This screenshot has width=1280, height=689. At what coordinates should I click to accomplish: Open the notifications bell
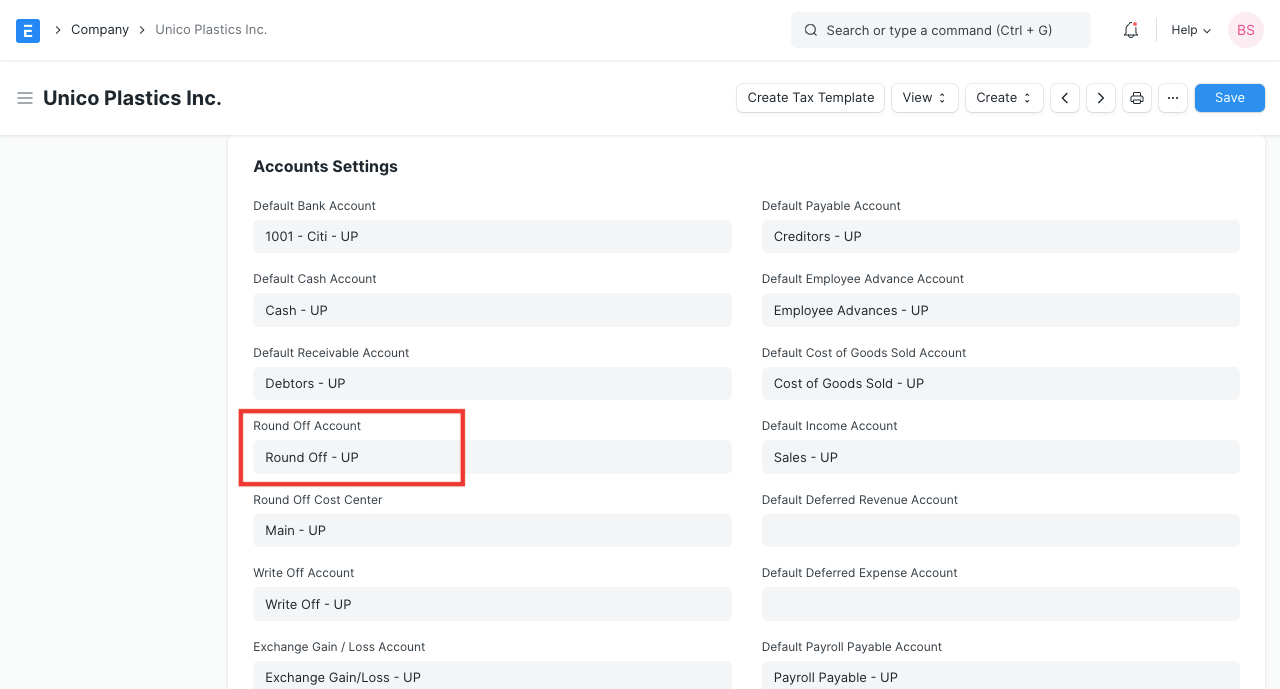pyautogui.click(x=1131, y=30)
